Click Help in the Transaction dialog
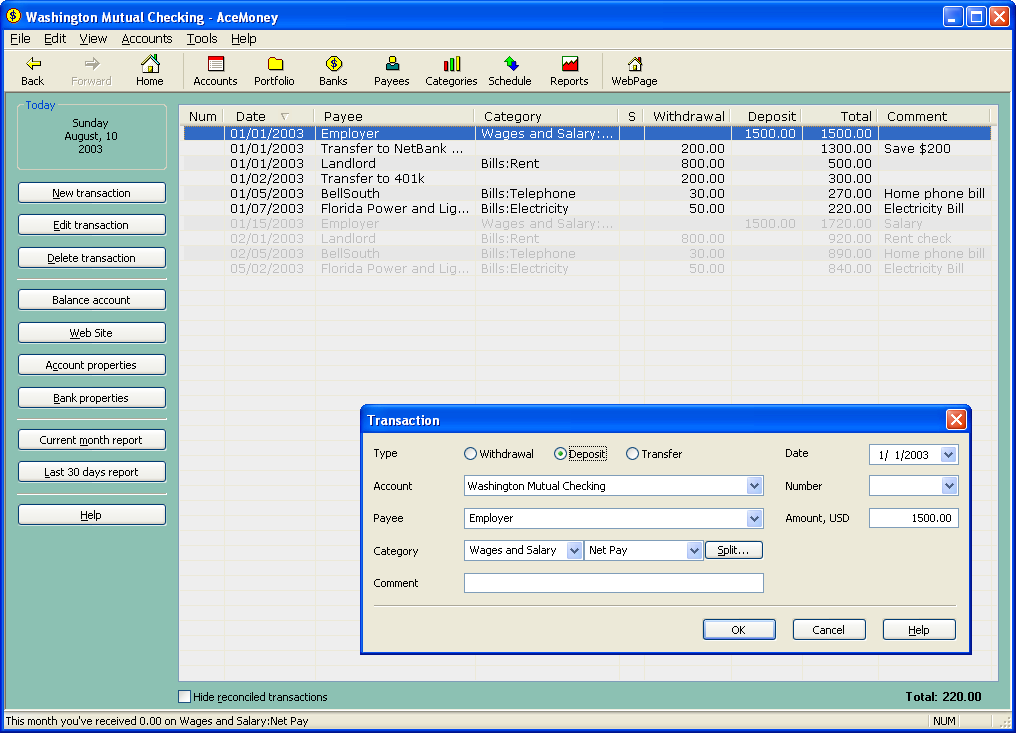The width and height of the screenshot is (1016, 733). pyautogui.click(x=919, y=629)
